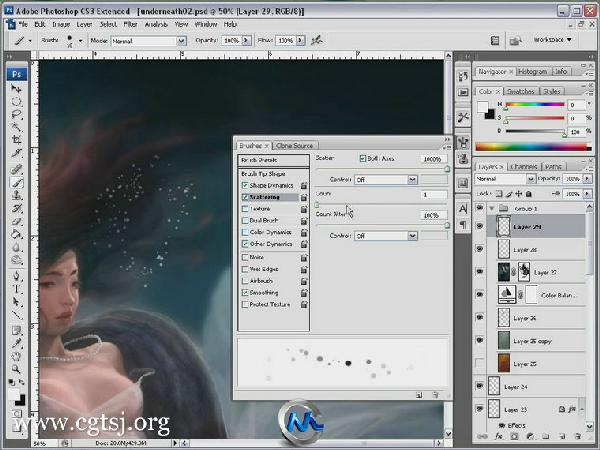Activate the Brush tool in the toolbox
Screen dimensions: 600x450
point(17,182)
